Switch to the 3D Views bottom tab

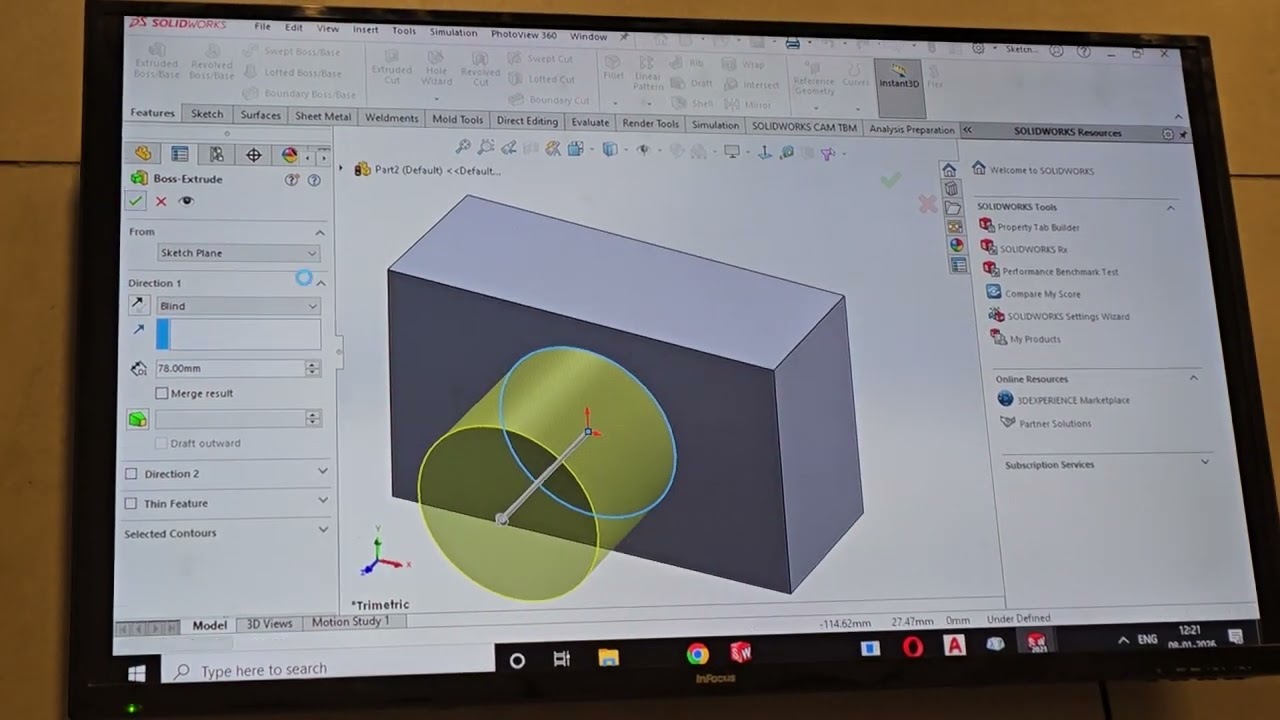[269, 623]
